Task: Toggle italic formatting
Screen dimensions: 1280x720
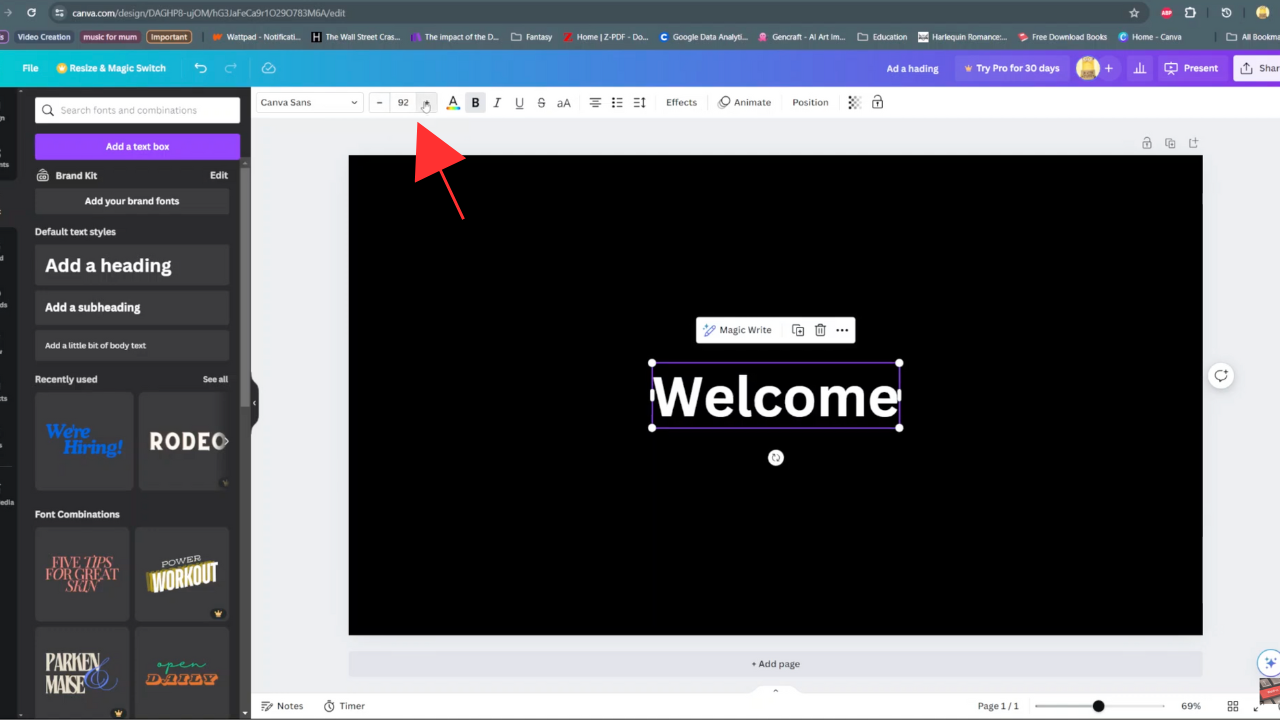Action: pos(497,102)
